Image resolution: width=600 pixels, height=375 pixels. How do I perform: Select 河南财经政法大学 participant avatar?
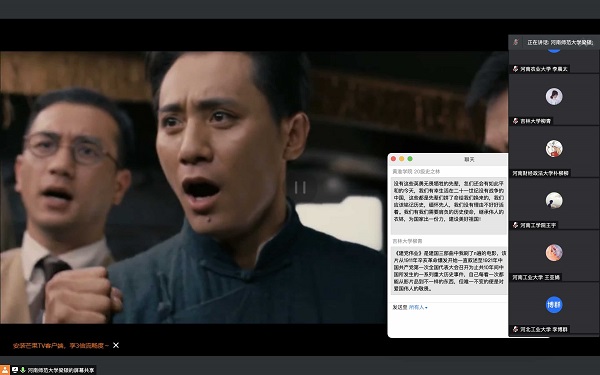pos(554,148)
